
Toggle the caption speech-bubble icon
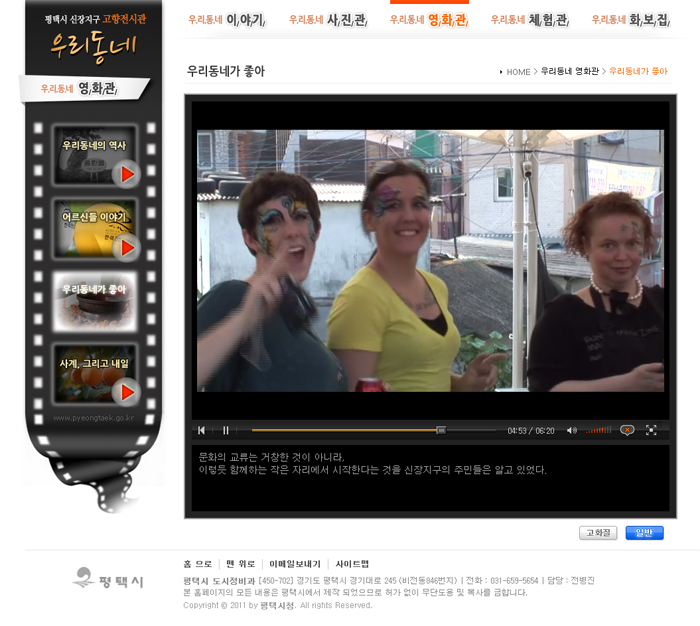tap(627, 430)
